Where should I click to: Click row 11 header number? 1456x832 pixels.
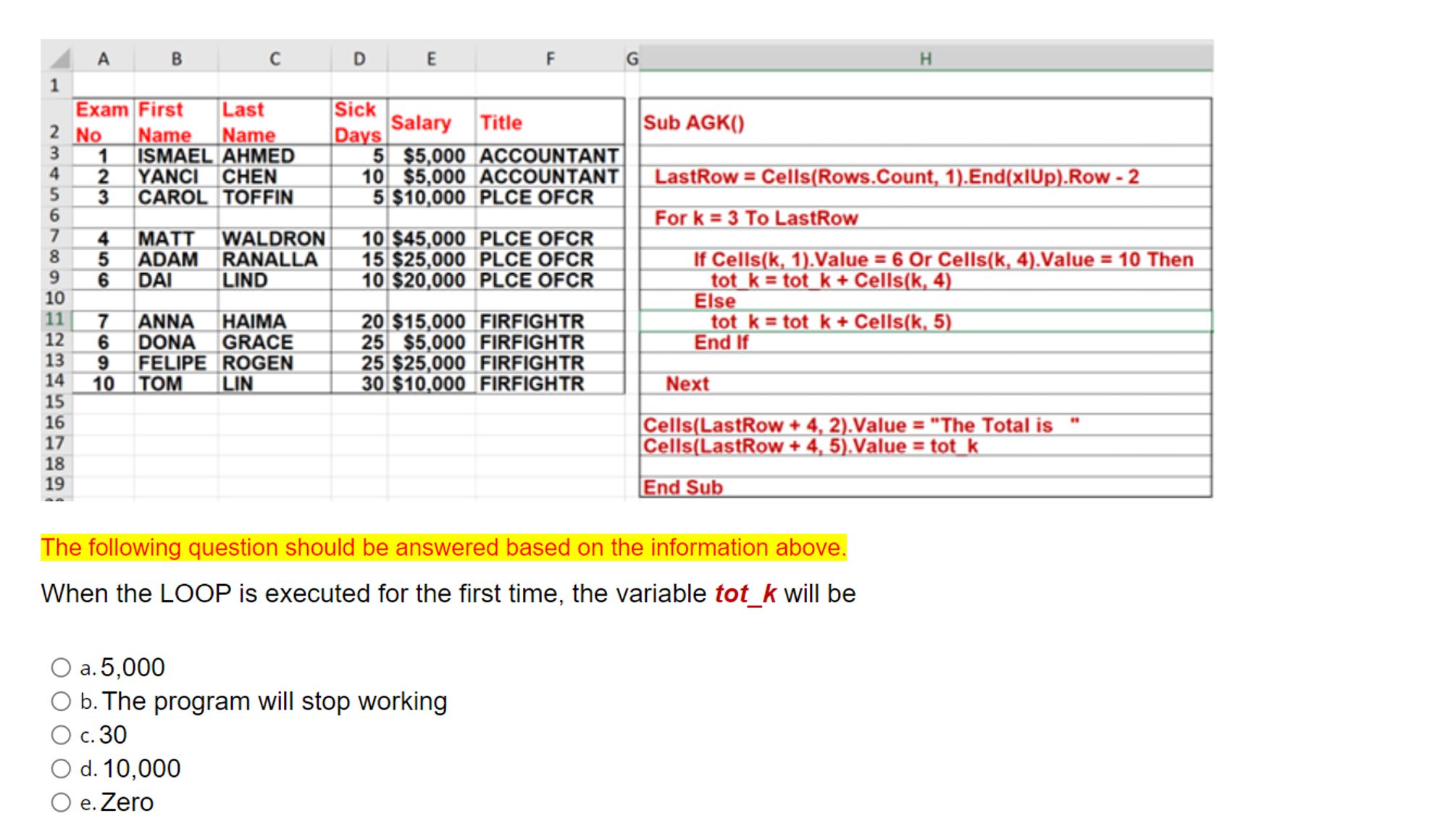(x=55, y=320)
